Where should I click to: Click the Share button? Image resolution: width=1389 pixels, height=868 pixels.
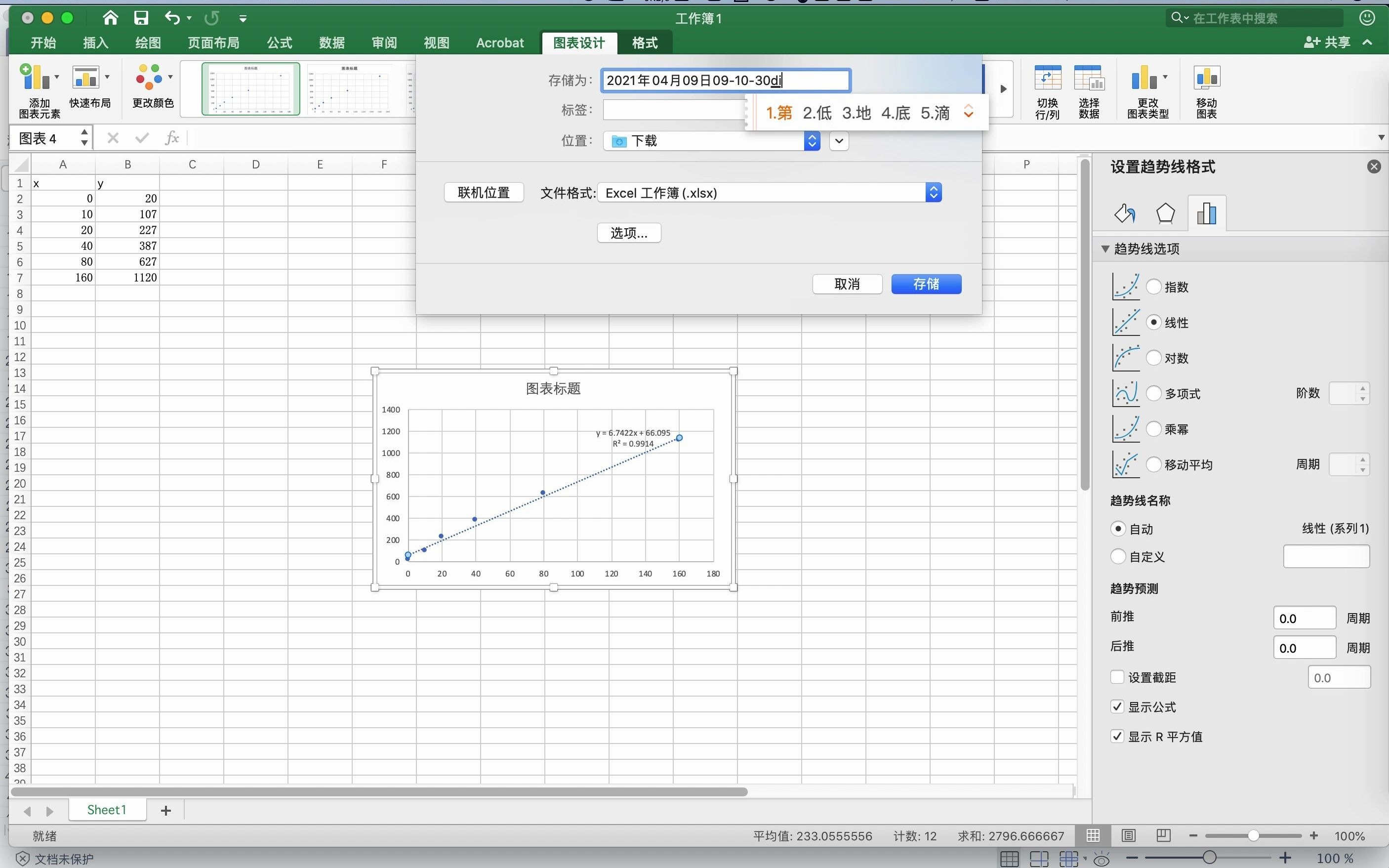(x=1327, y=42)
